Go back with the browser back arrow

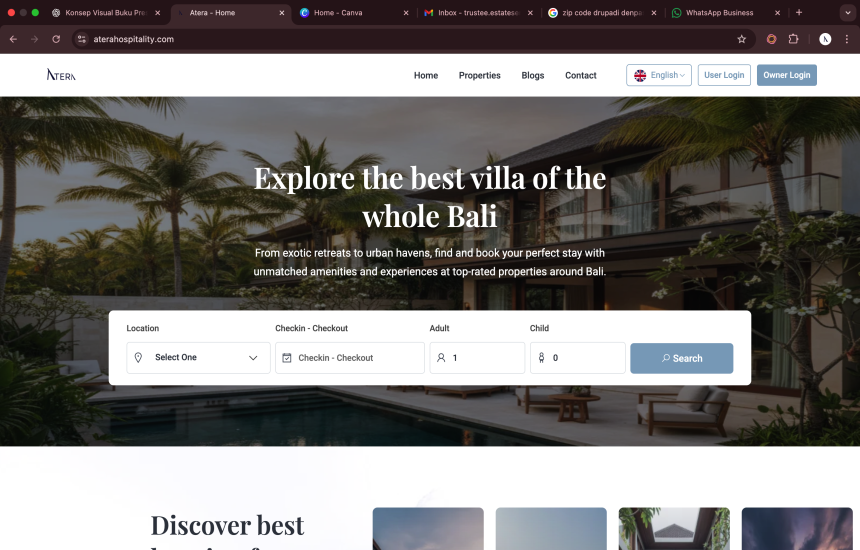click(x=13, y=39)
